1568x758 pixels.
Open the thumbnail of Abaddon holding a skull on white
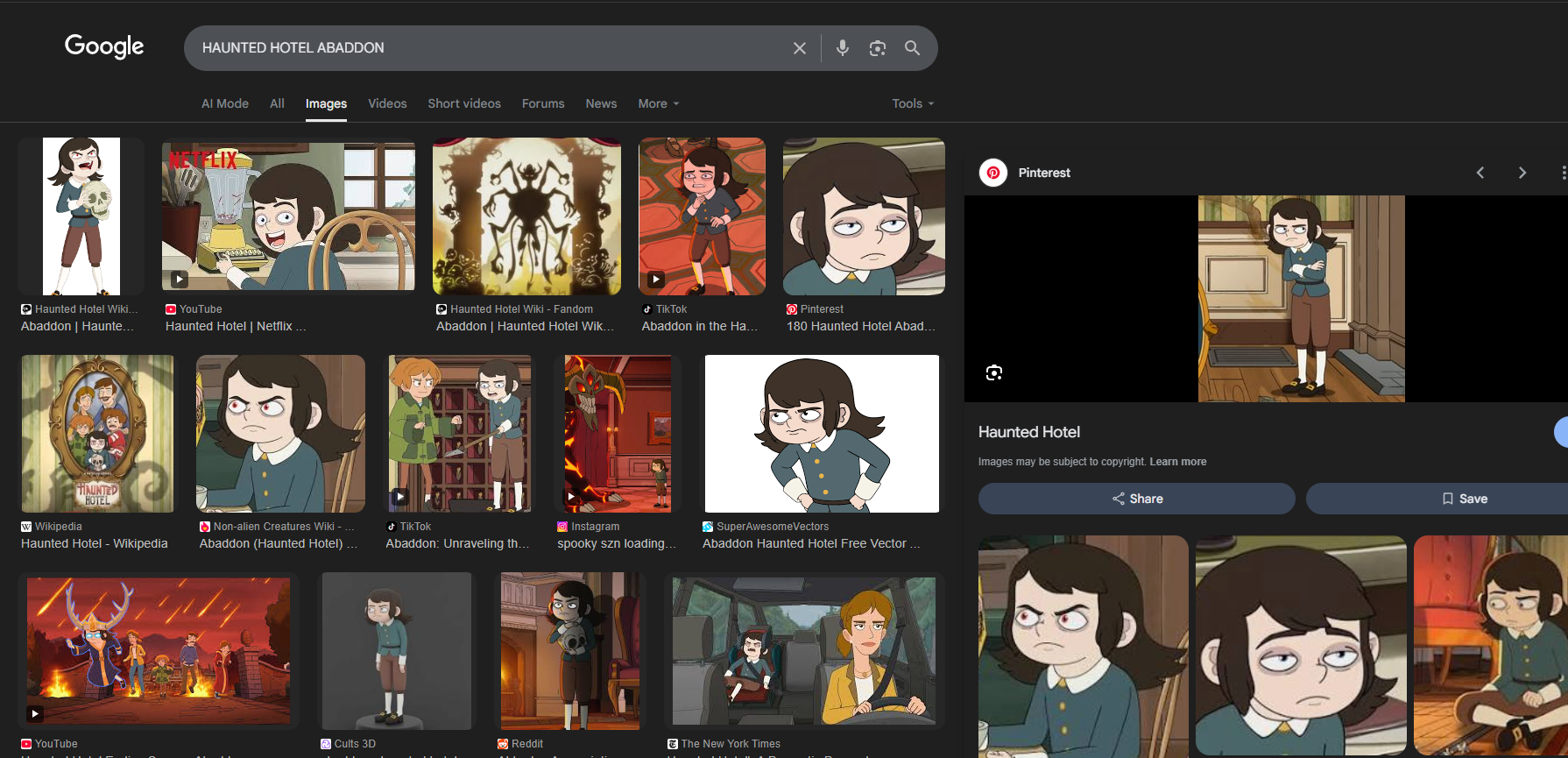pyautogui.click(x=81, y=216)
